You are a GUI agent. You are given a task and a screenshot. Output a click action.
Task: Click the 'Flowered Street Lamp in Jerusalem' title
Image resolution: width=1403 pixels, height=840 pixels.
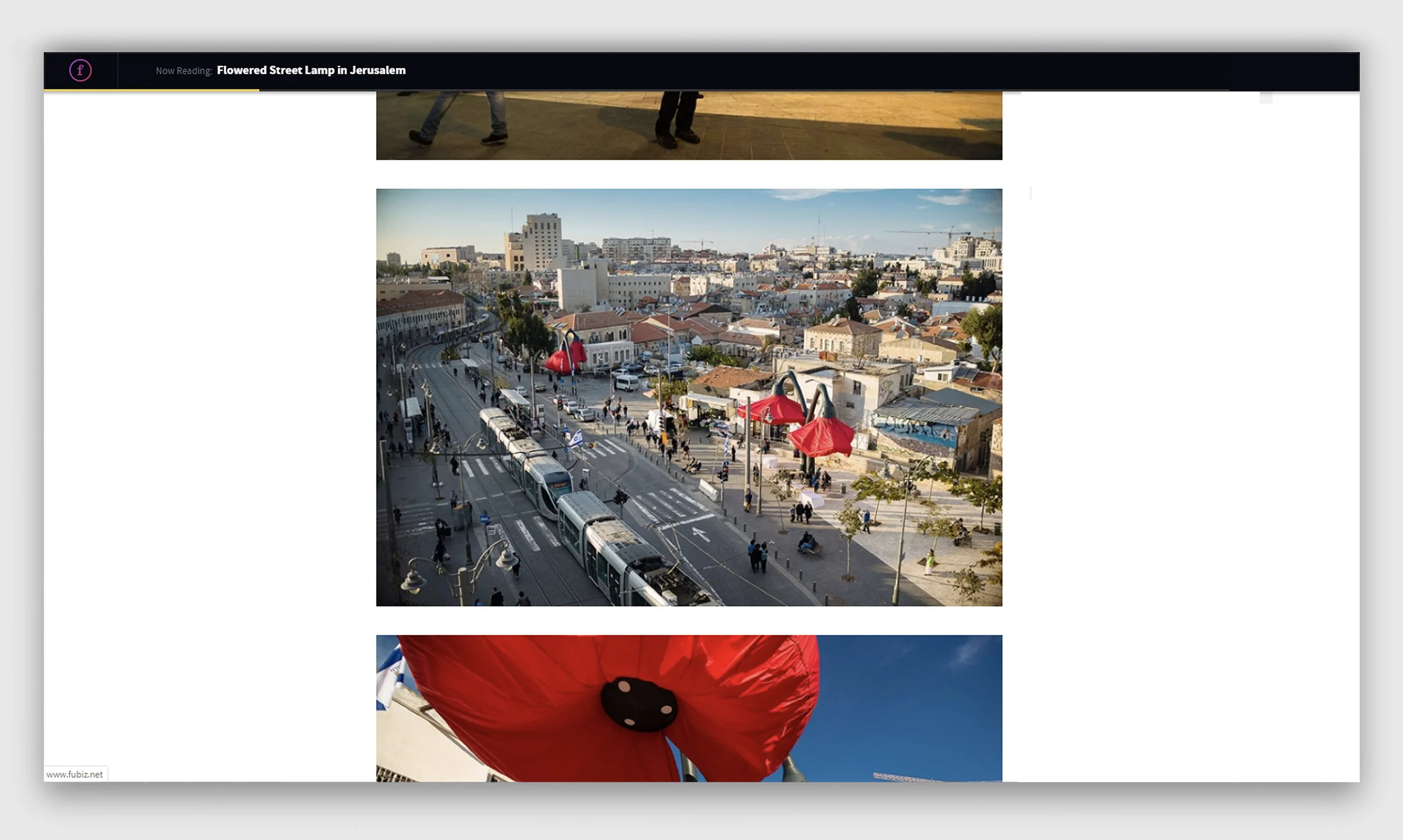pyautogui.click(x=311, y=70)
